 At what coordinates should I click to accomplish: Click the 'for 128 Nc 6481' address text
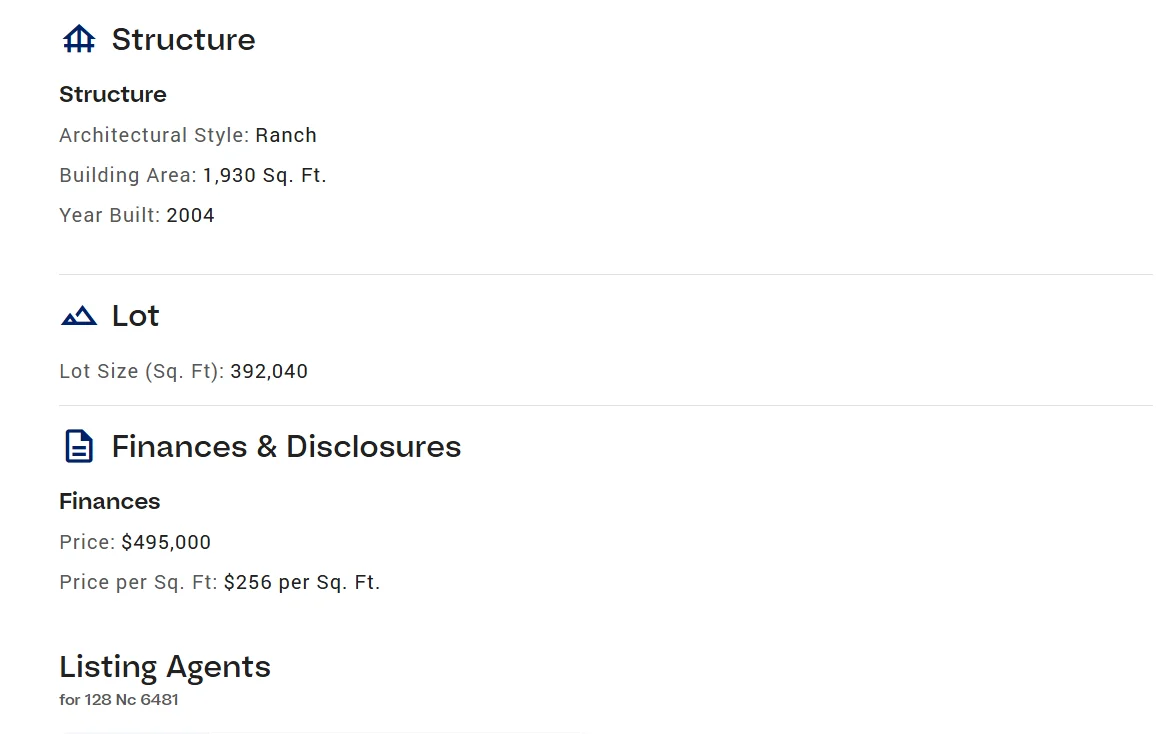click(x=119, y=700)
